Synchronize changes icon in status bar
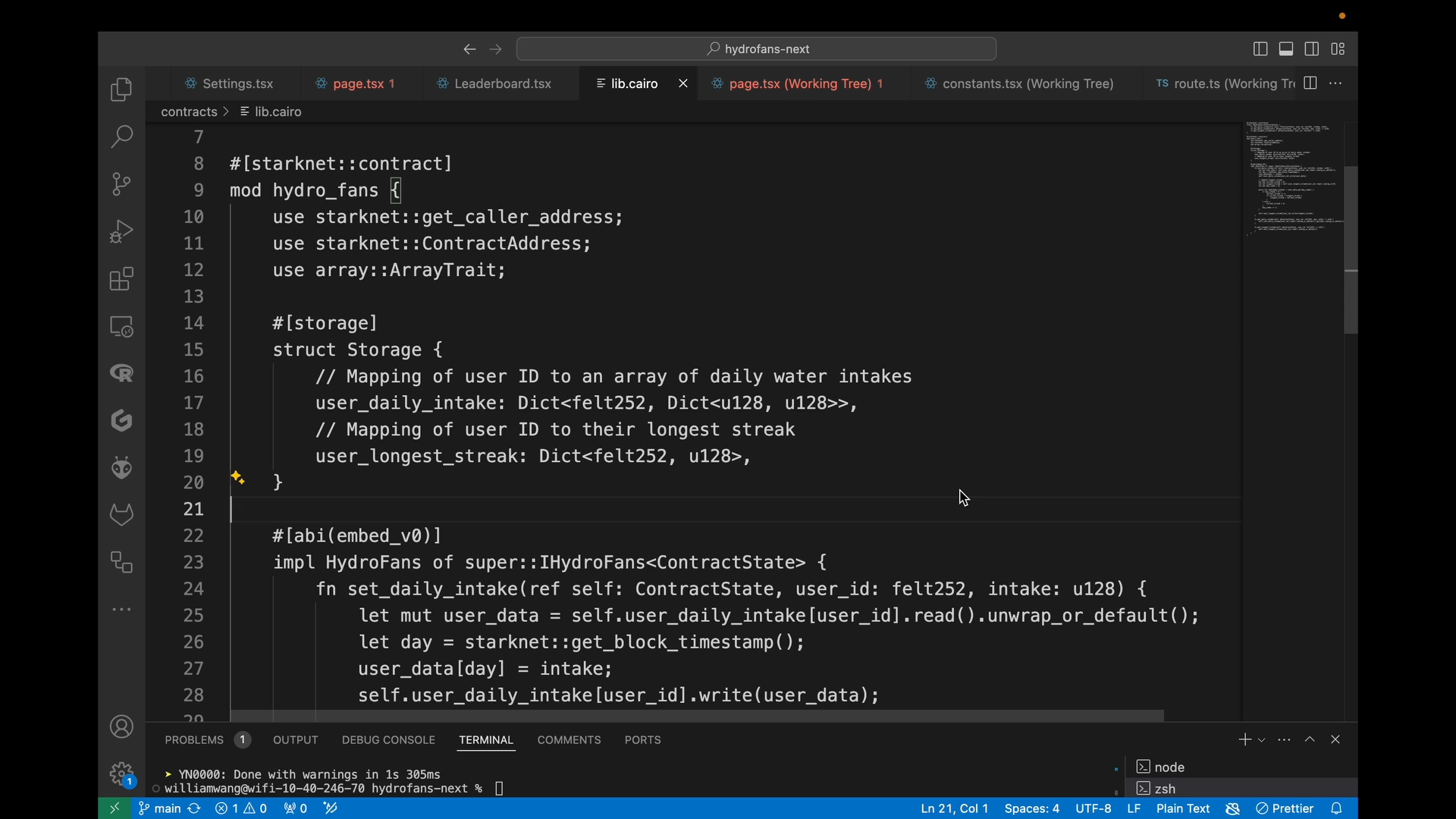 click(x=194, y=808)
